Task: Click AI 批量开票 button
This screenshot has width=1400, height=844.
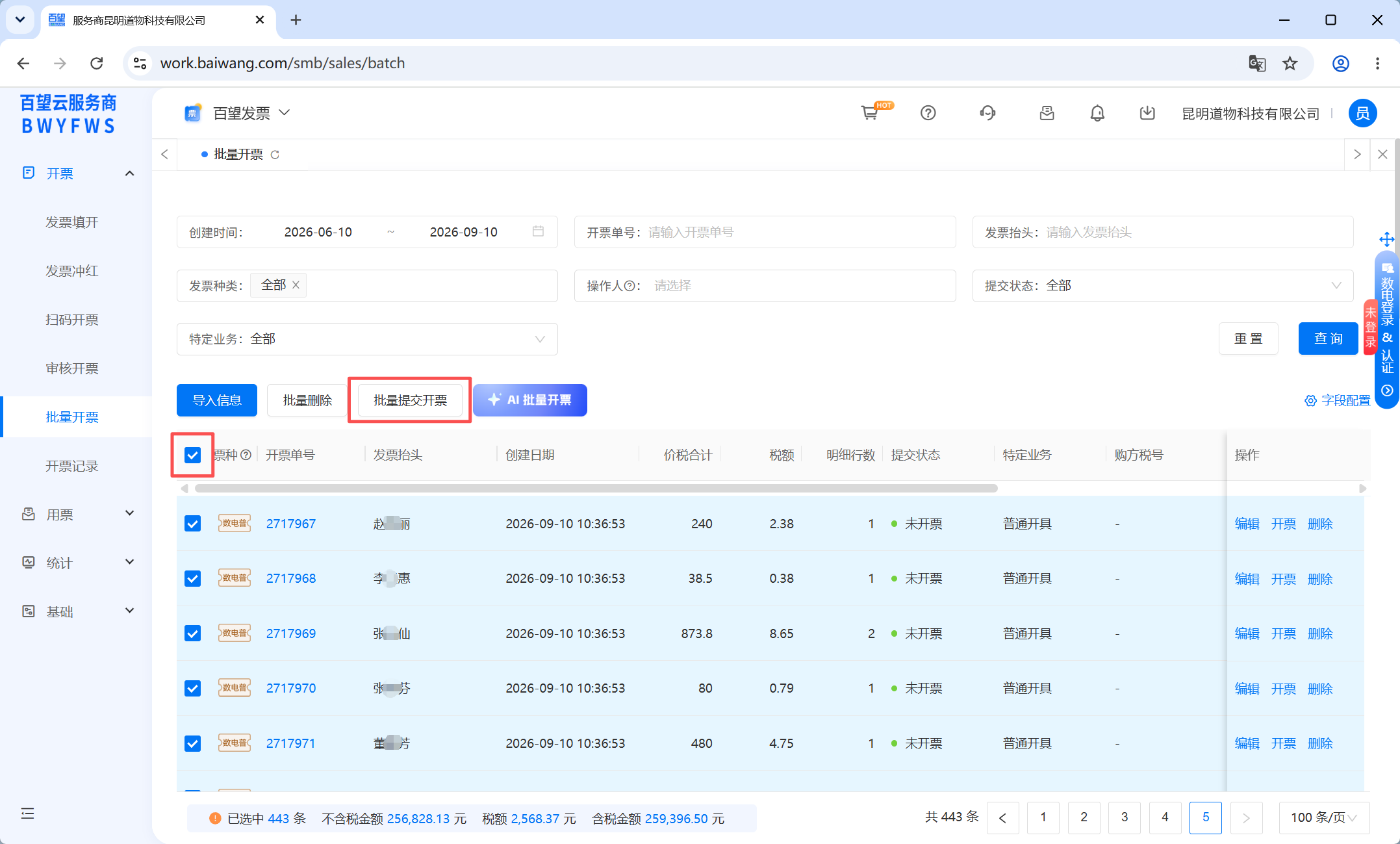Action: (x=530, y=400)
